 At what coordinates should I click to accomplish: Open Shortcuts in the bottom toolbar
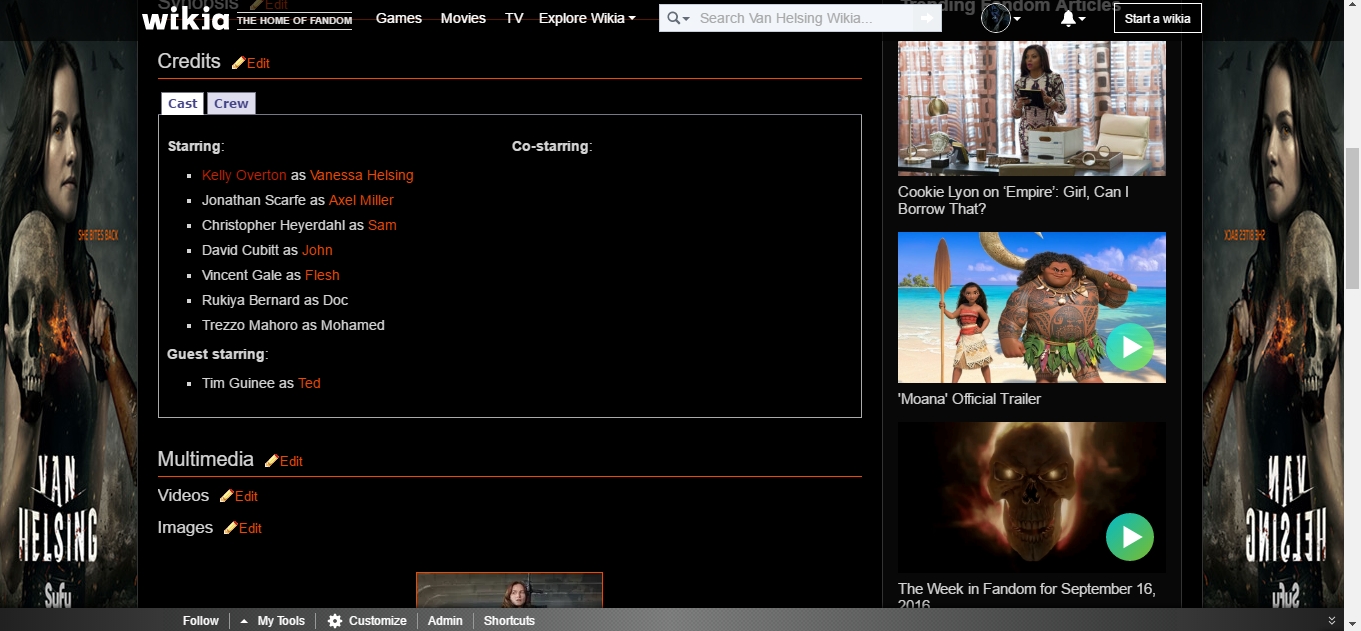click(x=509, y=621)
